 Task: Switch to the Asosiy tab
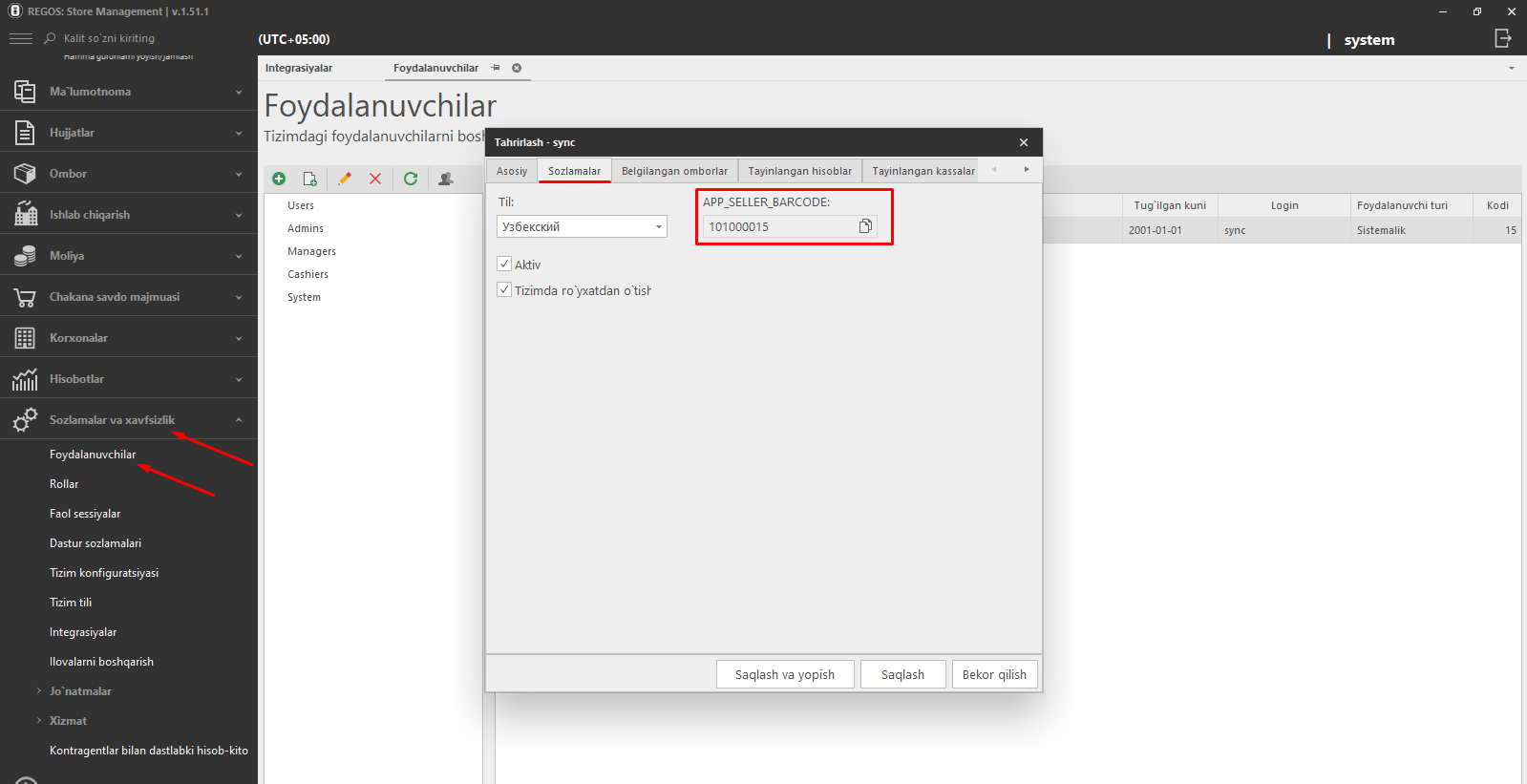512,171
